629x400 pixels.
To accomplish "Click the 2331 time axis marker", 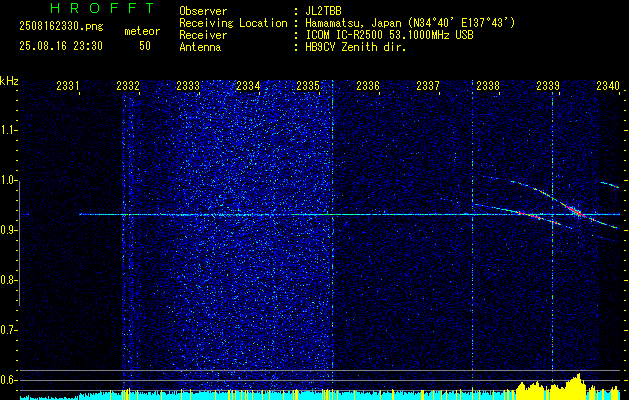I will pyautogui.click(x=67, y=86).
